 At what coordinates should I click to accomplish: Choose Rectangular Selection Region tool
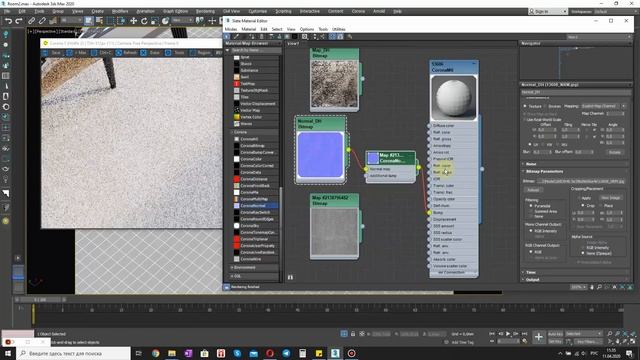(110, 20)
